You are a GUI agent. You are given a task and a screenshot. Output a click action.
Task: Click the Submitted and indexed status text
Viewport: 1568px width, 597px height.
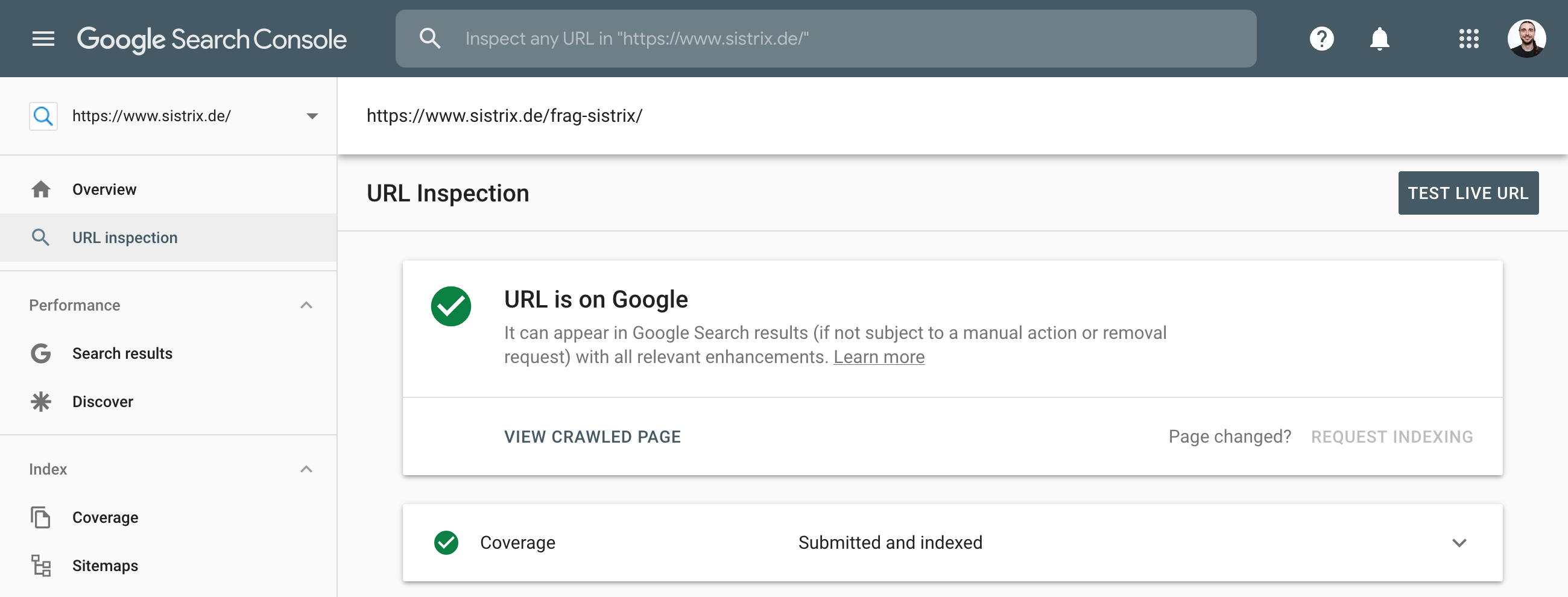[x=890, y=543]
